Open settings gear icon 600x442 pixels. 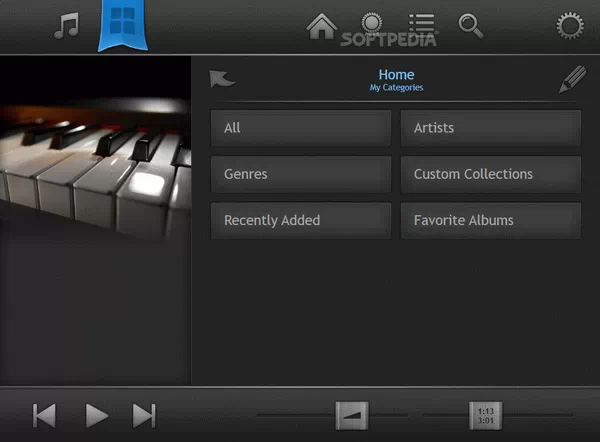(570, 25)
